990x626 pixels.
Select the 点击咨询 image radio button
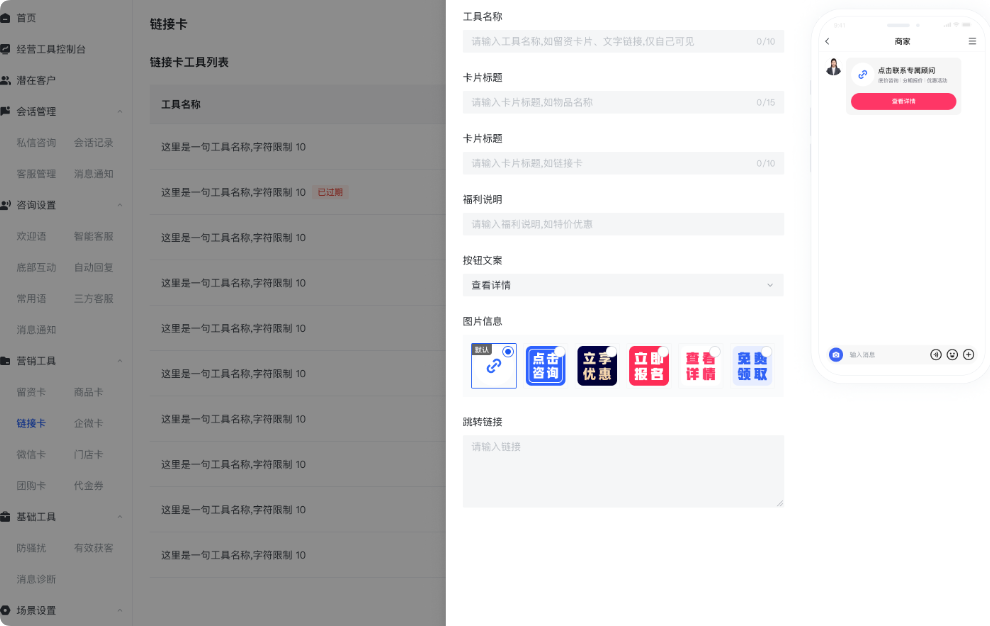(559, 351)
